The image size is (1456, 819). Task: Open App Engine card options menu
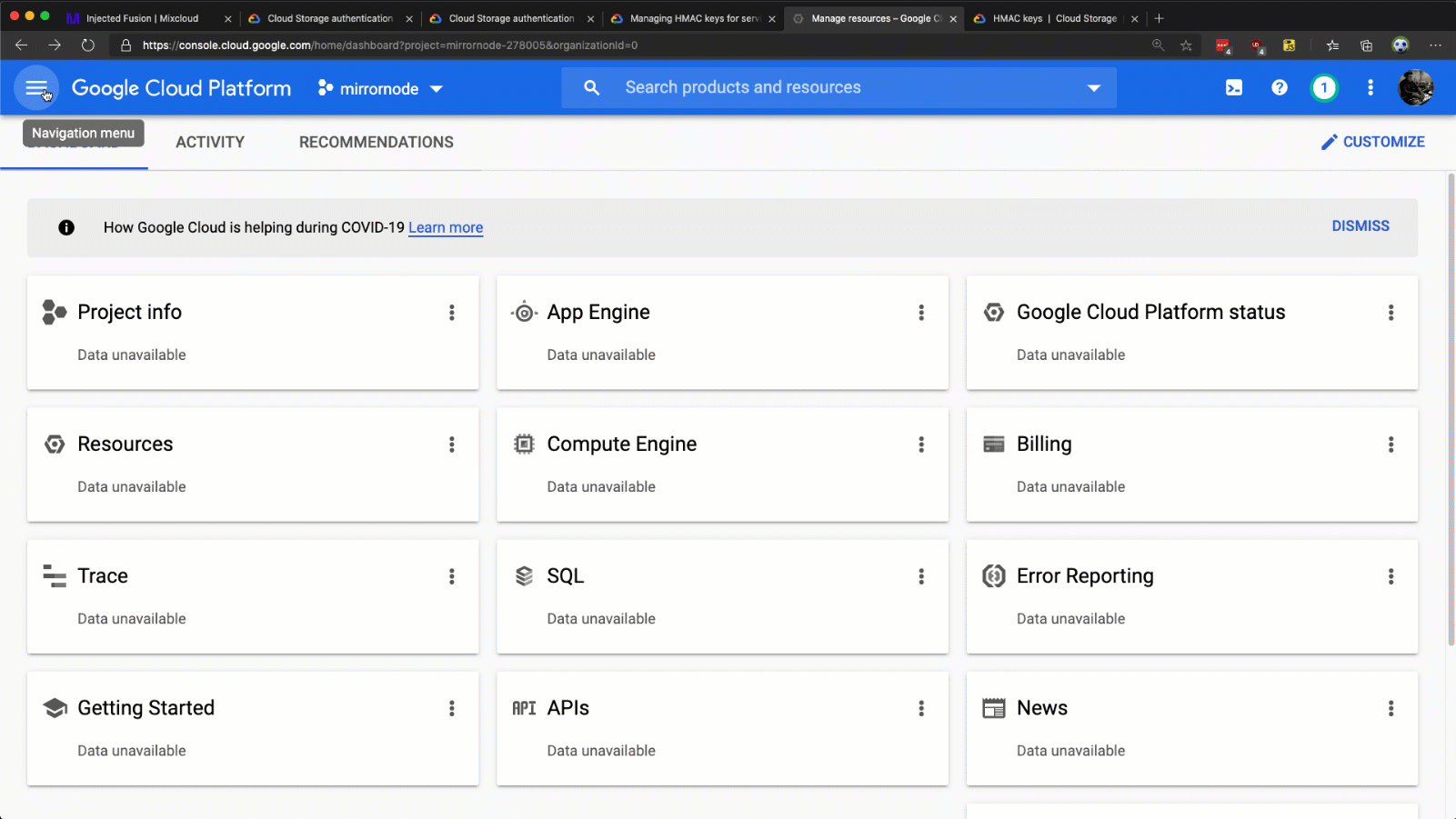[x=921, y=313]
